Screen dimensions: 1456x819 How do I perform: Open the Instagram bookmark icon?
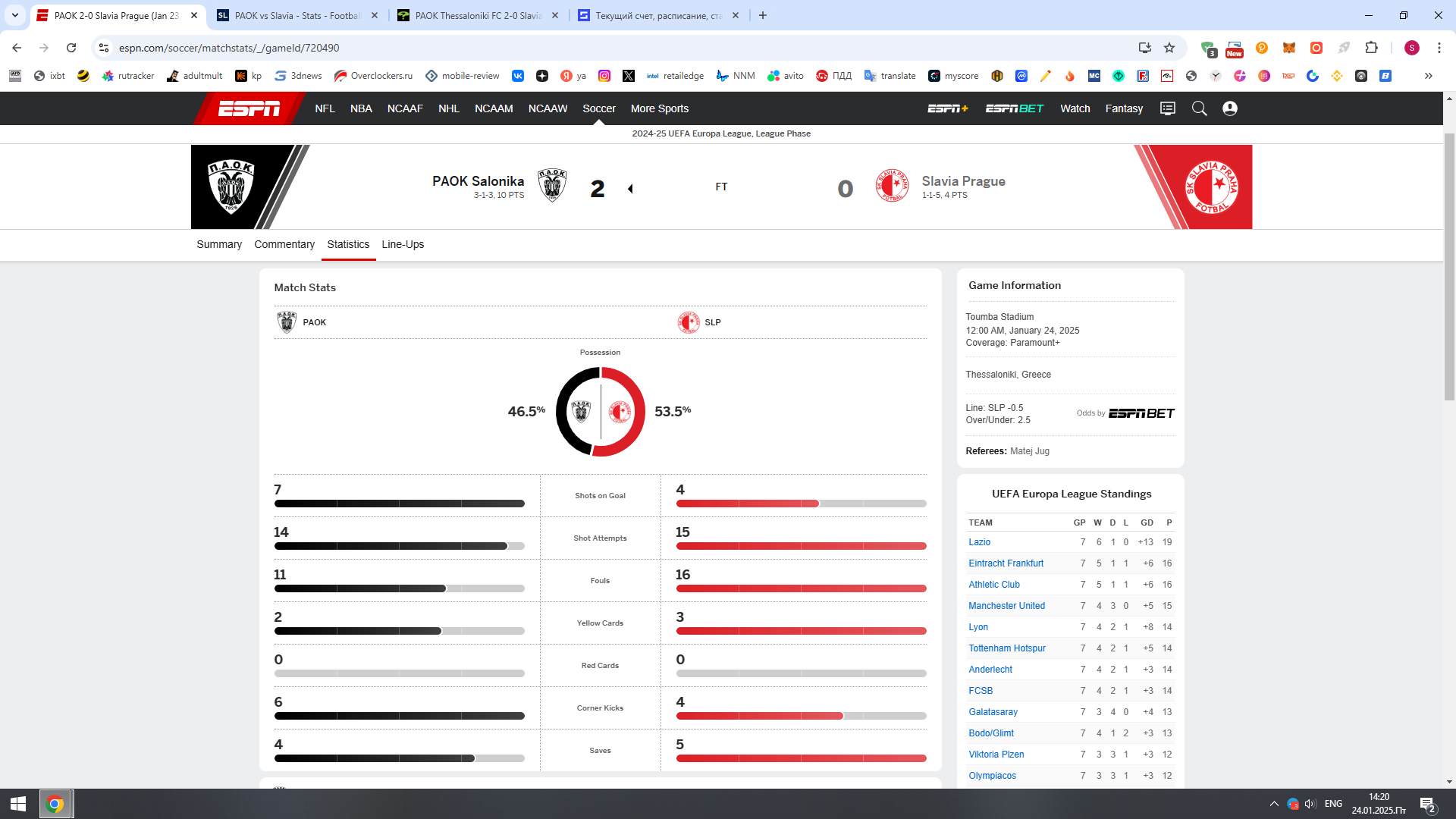click(x=604, y=76)
